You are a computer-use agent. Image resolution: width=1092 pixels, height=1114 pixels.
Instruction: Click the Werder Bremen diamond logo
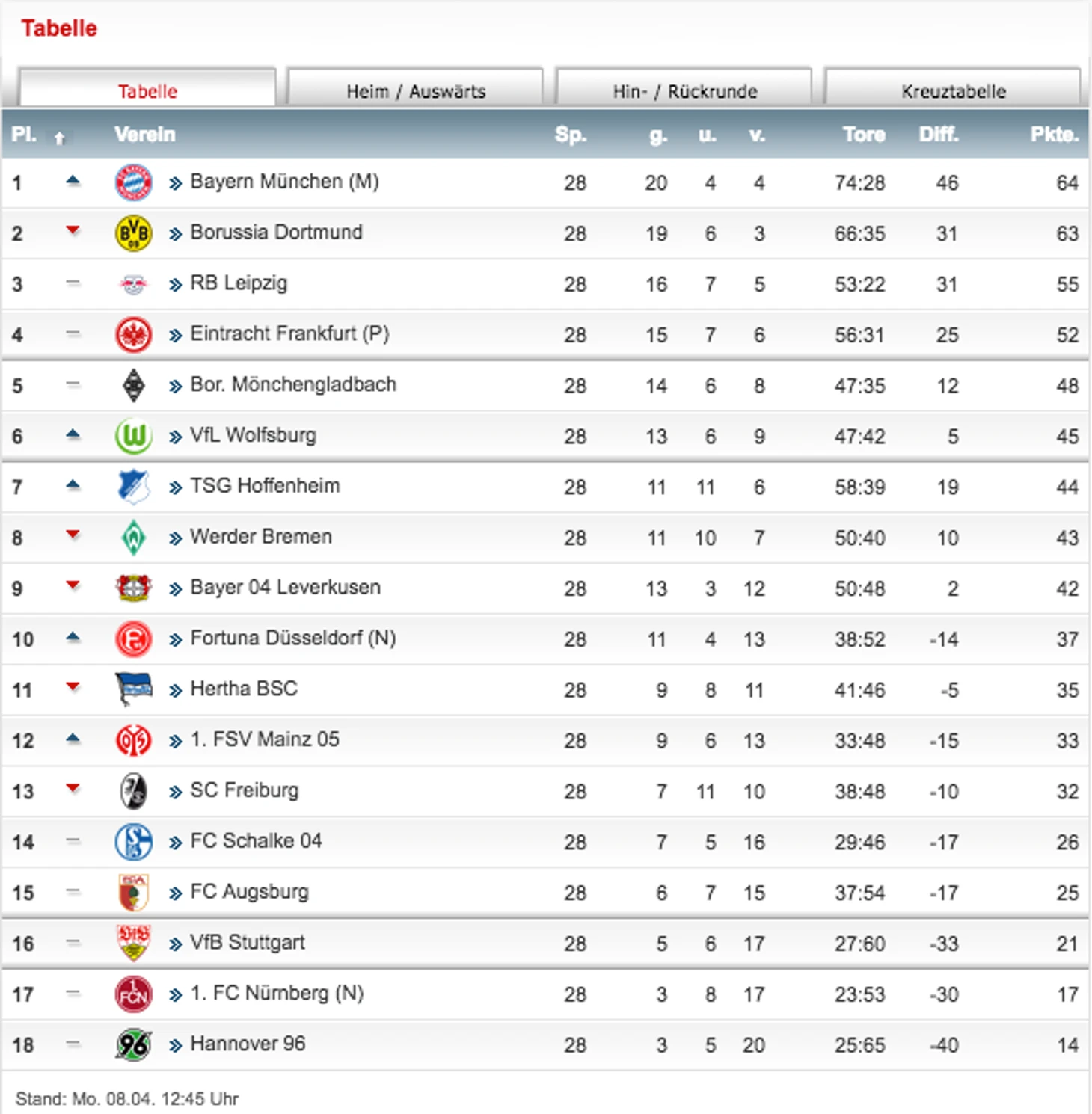point(134,538)
